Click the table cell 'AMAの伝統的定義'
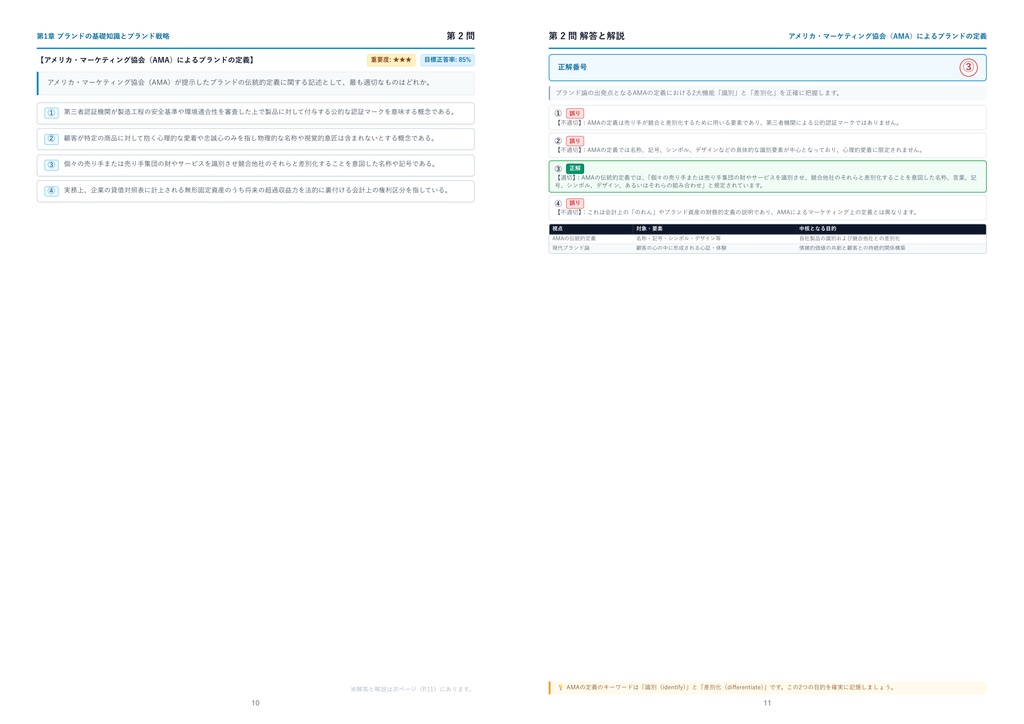This screenshot has width=1024, height=724. pos(574,239)
